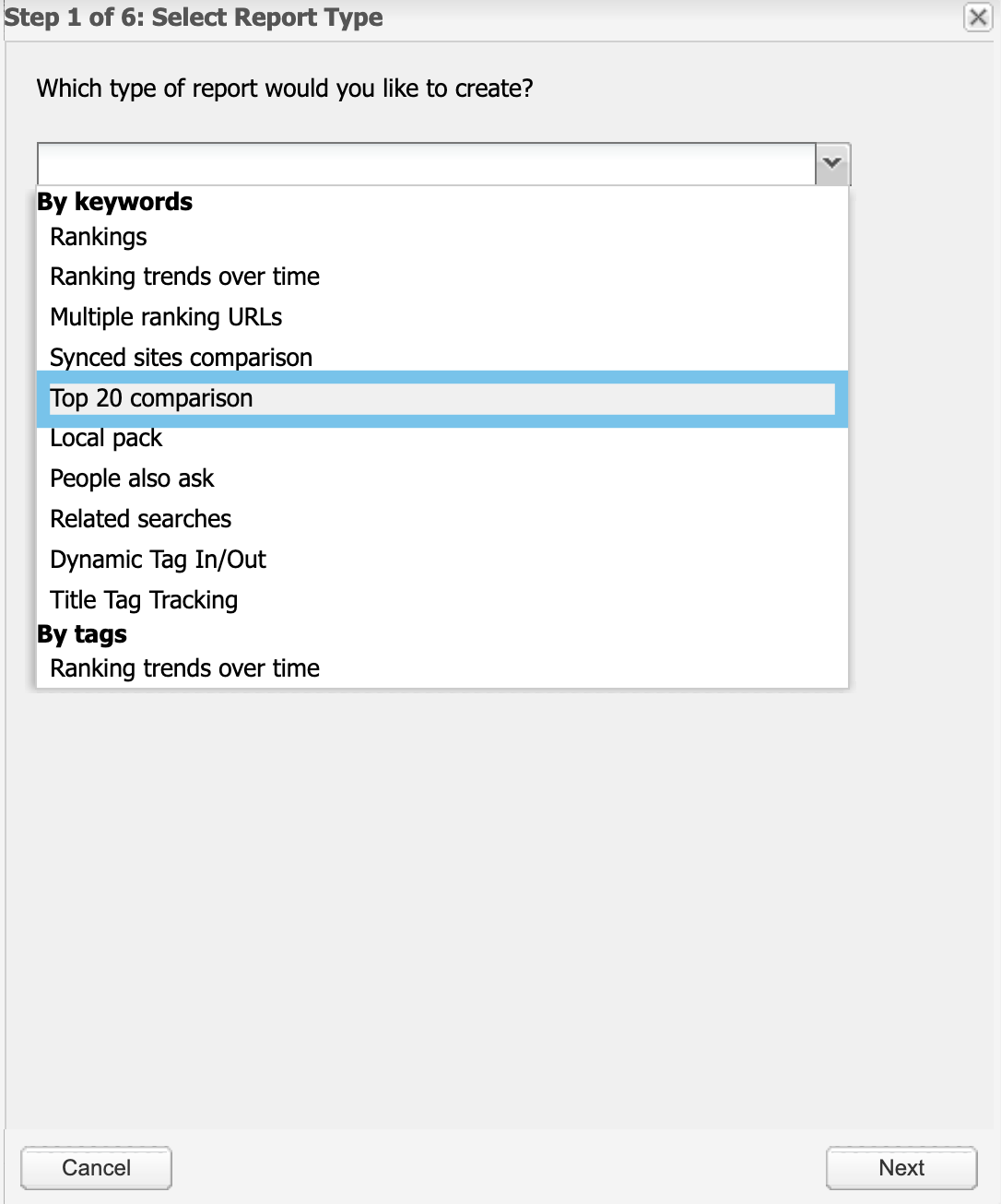Proceed with the Next button

(901, 1168)
